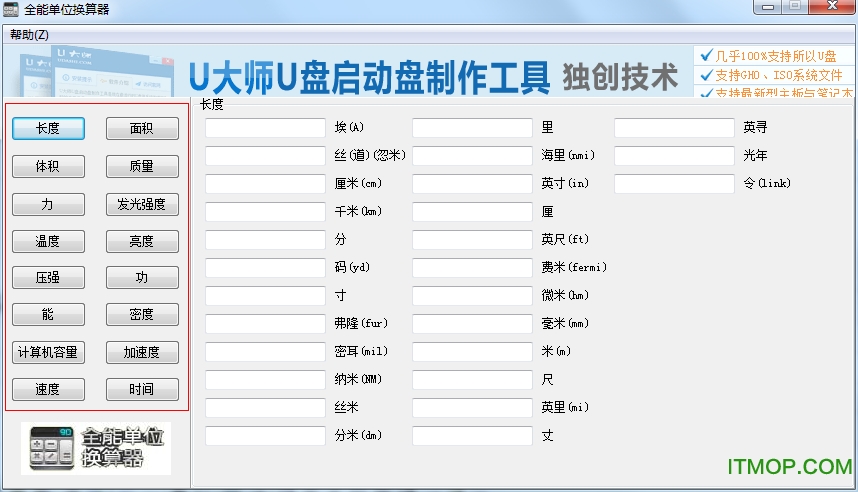Select the 面积 category button
858x492 pixels.
click(142, 129)
